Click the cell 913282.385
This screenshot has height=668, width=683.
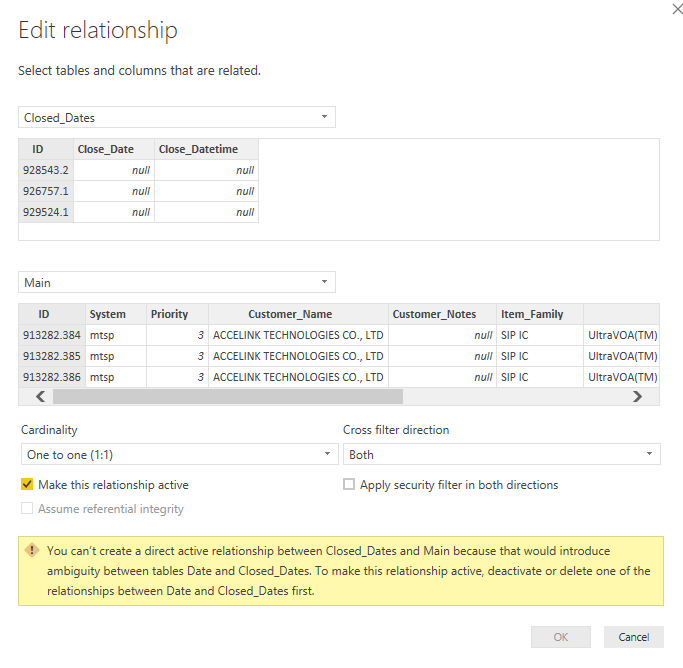click(52, 356)
